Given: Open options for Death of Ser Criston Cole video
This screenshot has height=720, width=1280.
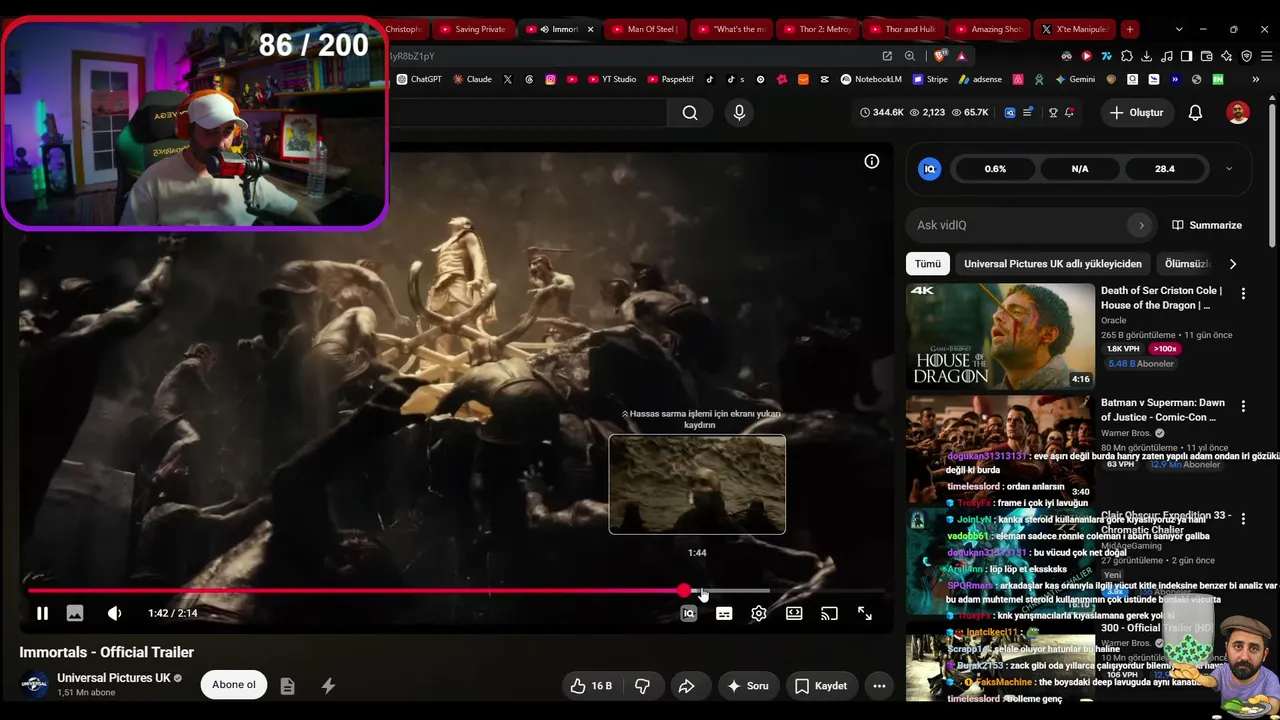Looking at the screenshot, I should (1243, 294).
